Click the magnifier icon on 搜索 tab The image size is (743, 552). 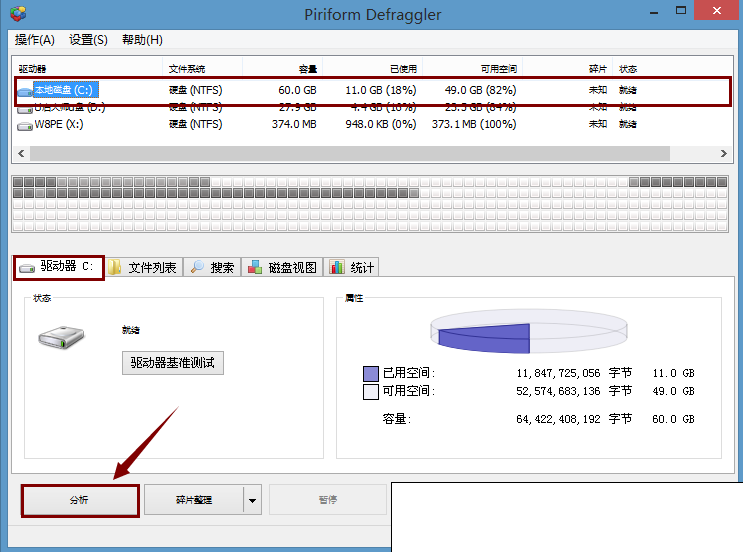click(x=197, y=267)
